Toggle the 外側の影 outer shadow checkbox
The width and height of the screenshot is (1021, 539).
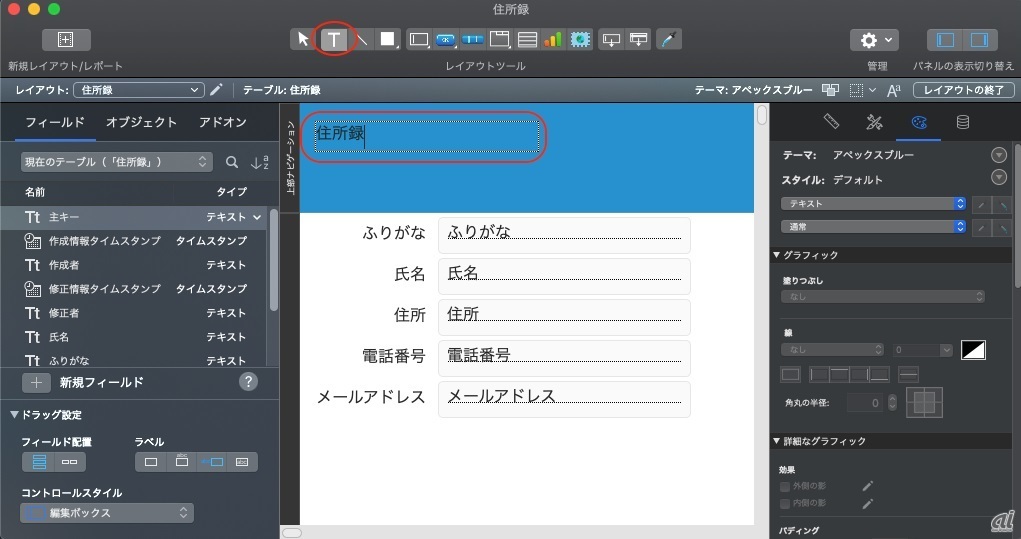coord(785,487)
